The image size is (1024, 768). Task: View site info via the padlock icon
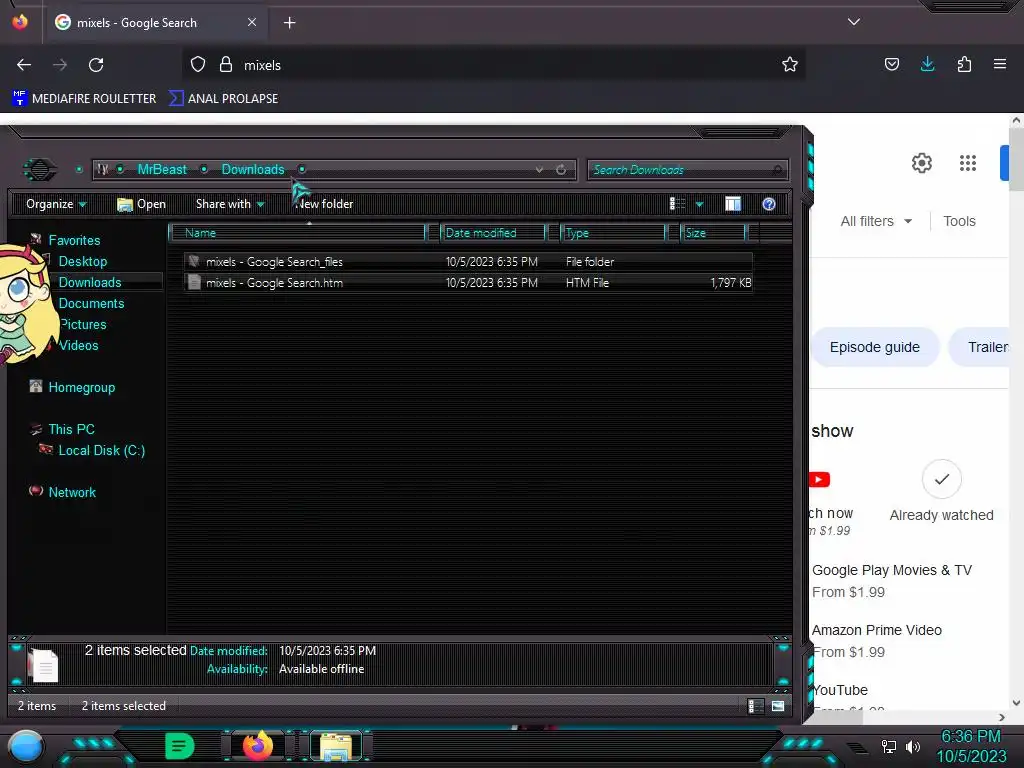(226, 65)
